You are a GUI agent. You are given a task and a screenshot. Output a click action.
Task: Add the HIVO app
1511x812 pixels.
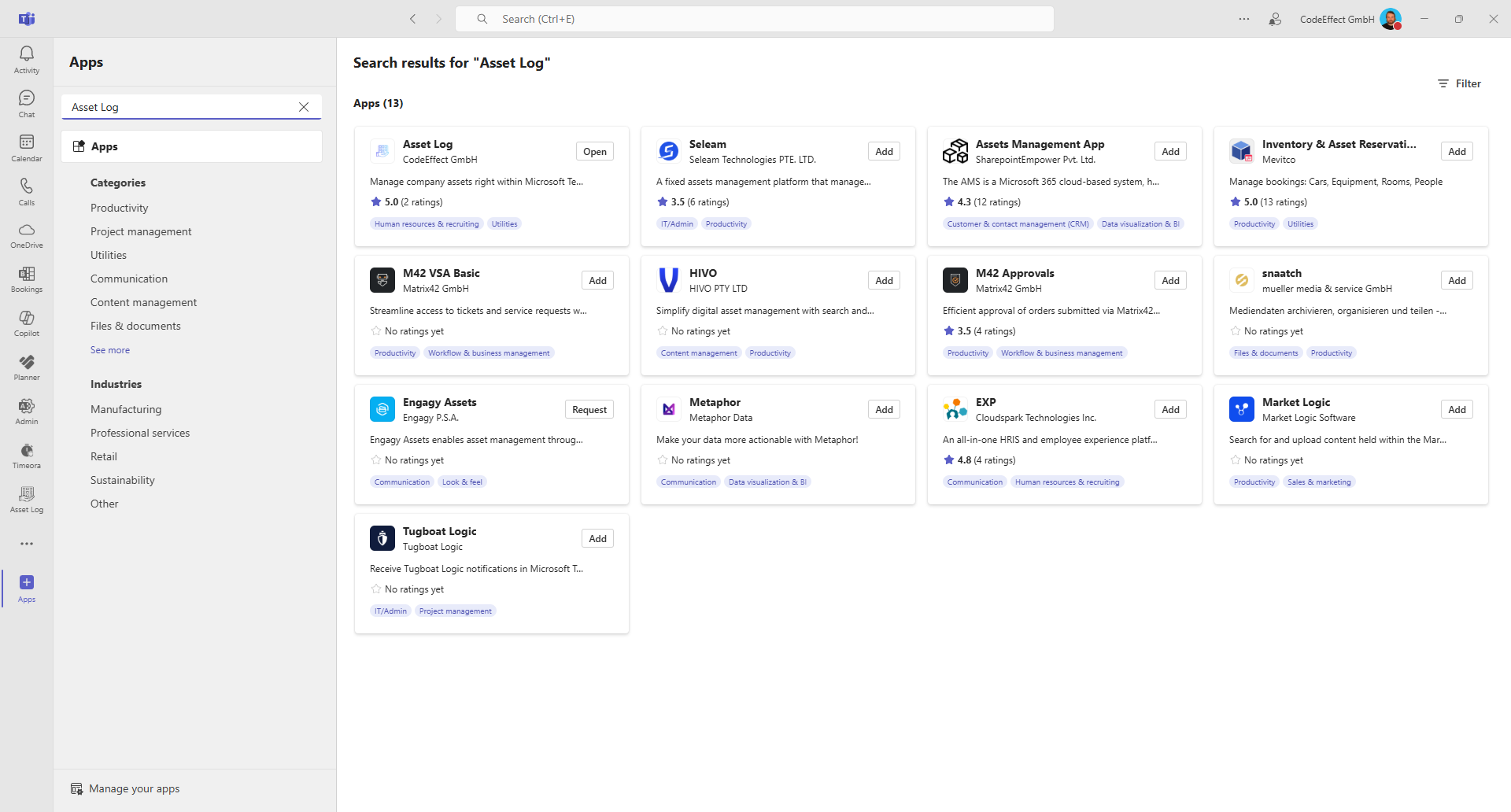coord(885,281)
